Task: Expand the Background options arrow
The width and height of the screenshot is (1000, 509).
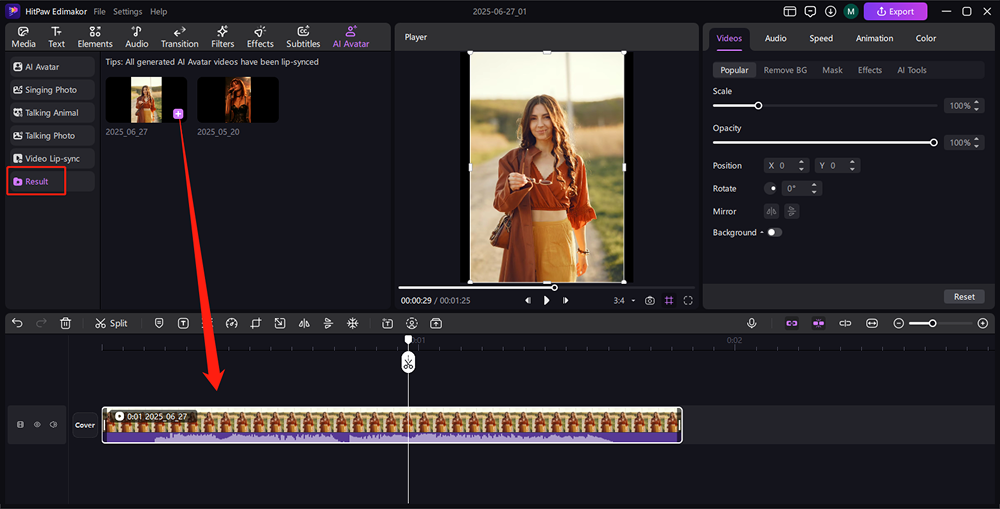Action: coord(761,232)
